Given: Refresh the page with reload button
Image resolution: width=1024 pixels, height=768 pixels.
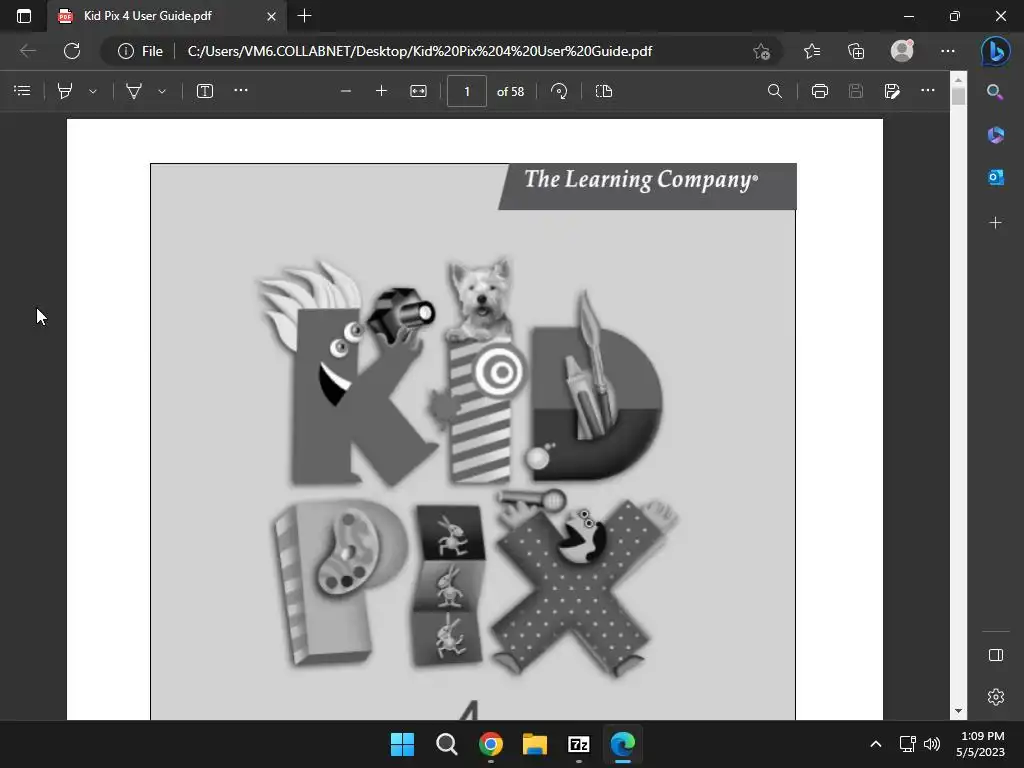Looking at the screenshot, I should tap(72, 51).
